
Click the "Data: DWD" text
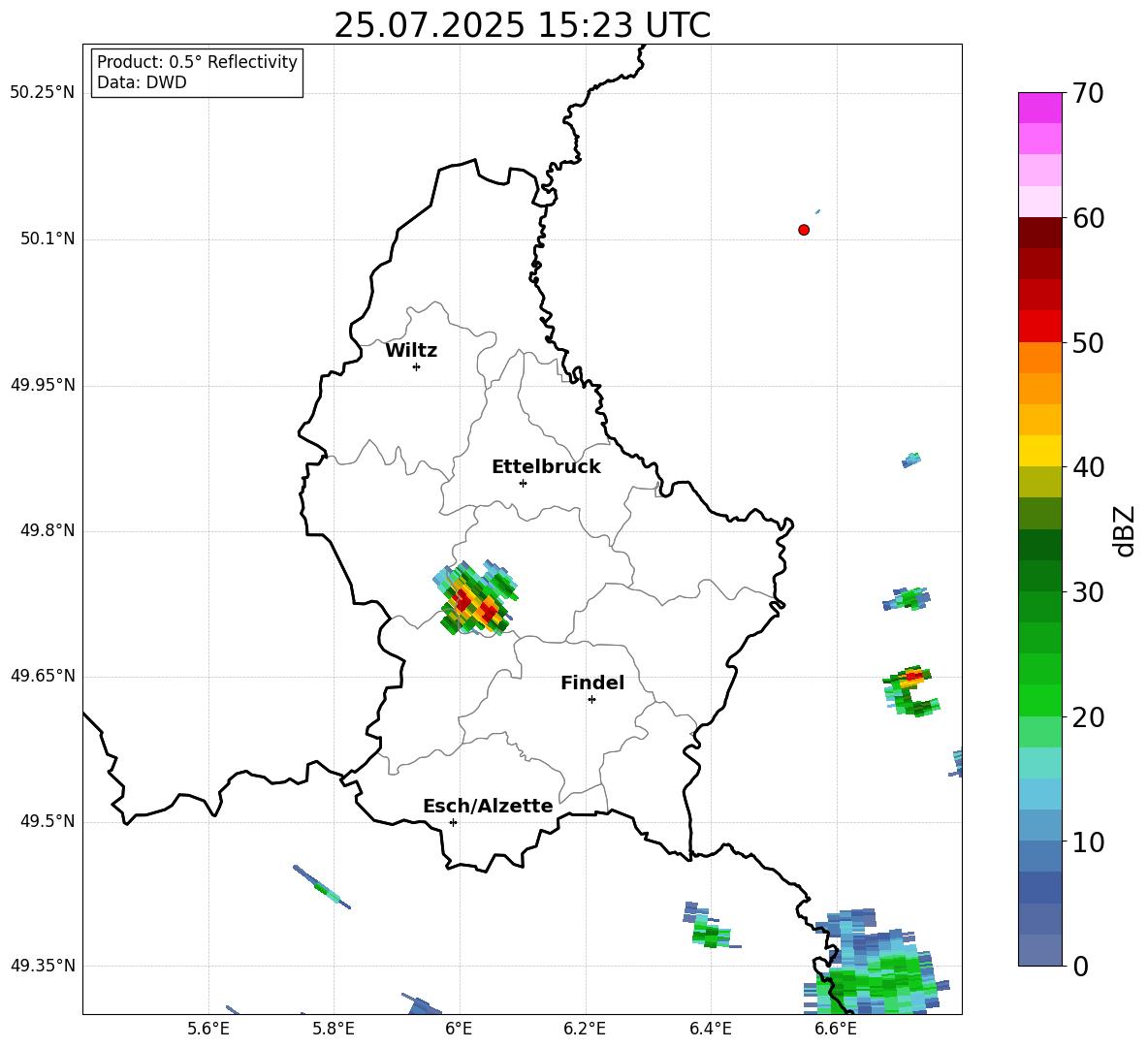point(142,82)
